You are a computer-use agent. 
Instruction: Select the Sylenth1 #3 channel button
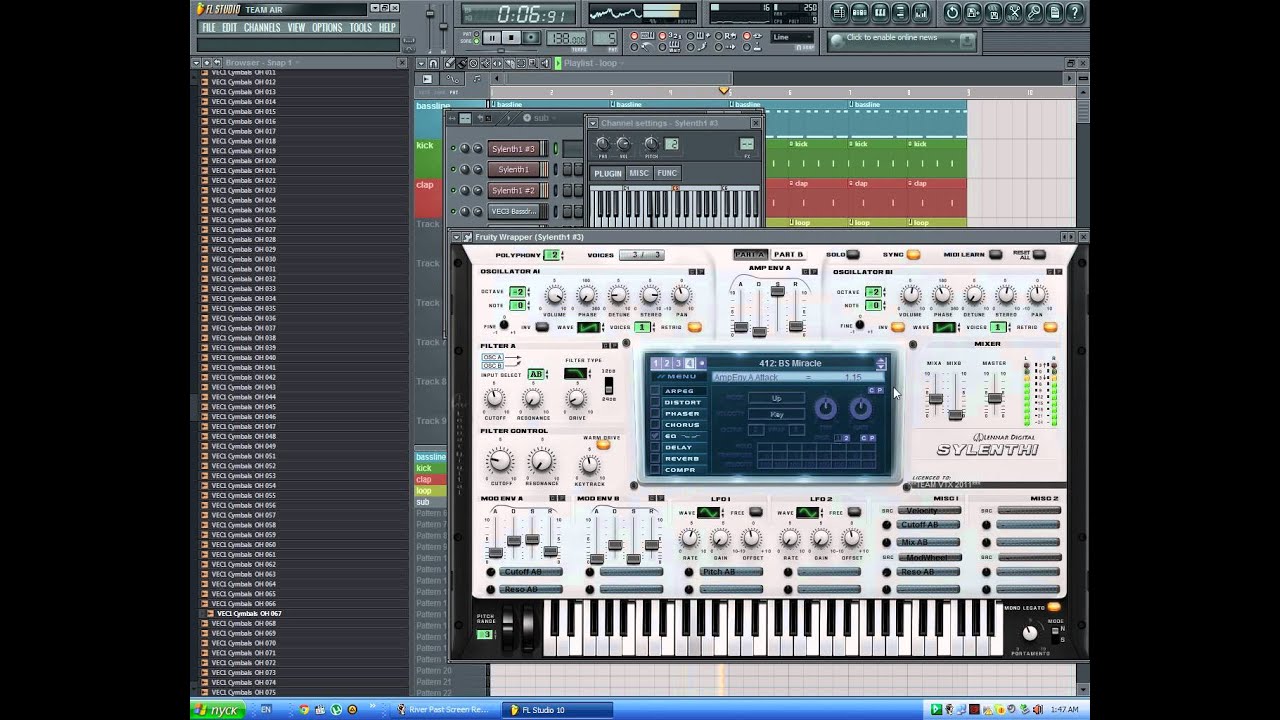(515, 149)
